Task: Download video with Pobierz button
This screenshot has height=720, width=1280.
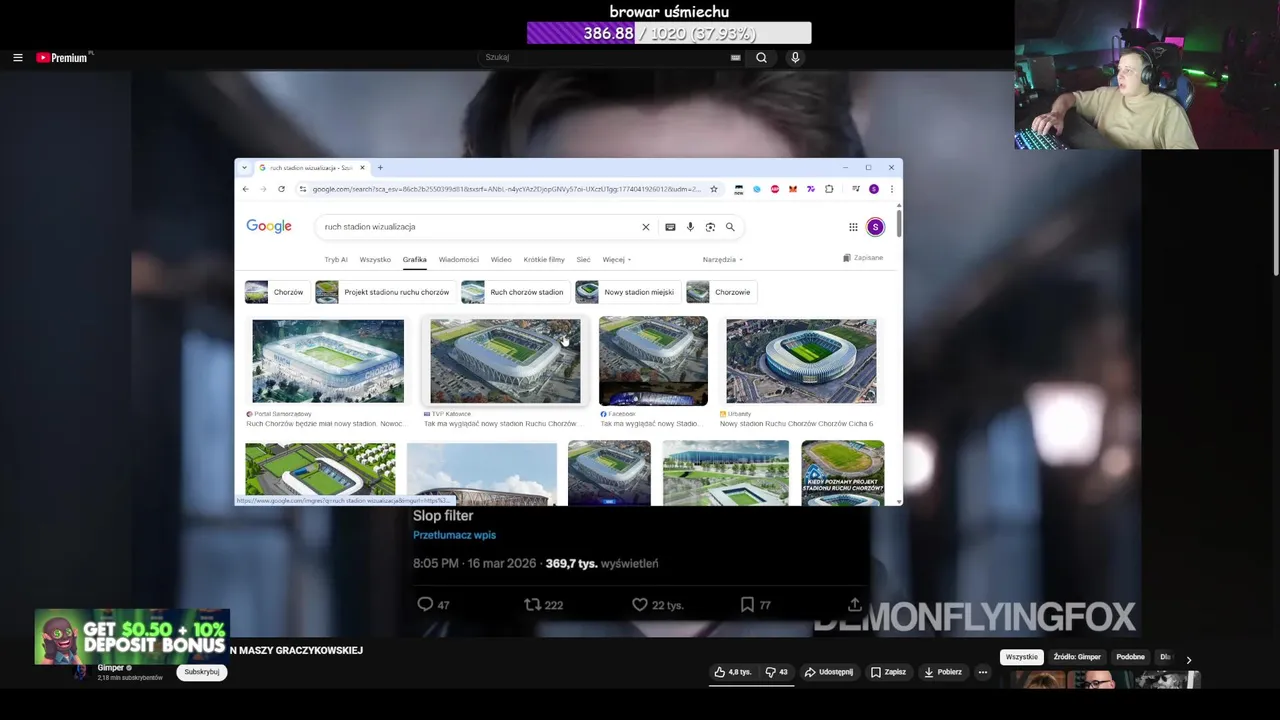Action: tap(943, 672)
